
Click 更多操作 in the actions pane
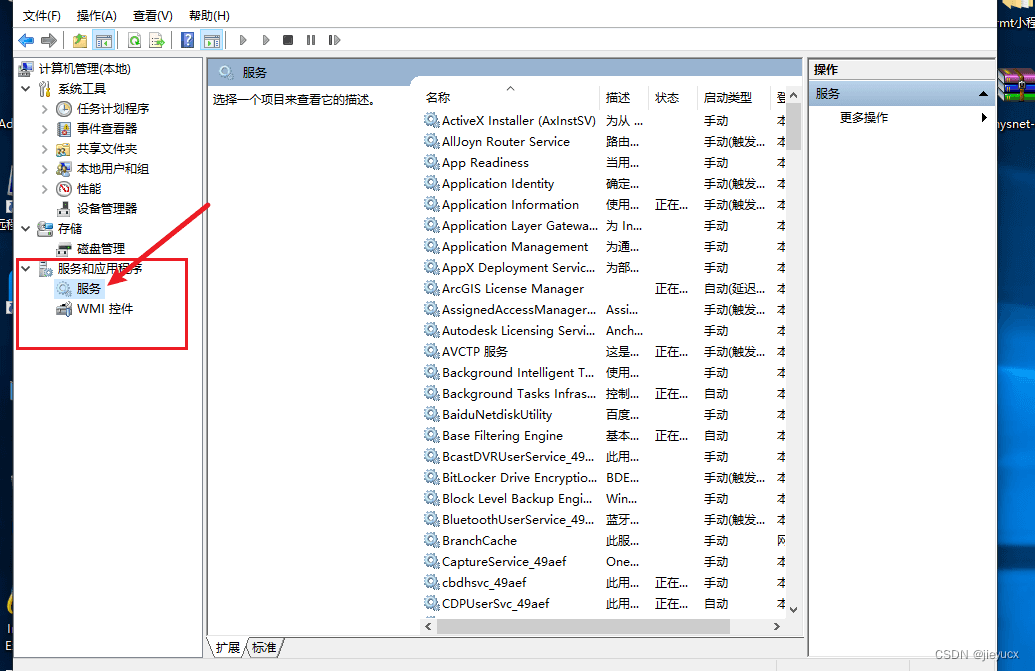click(x=864, y=118)
